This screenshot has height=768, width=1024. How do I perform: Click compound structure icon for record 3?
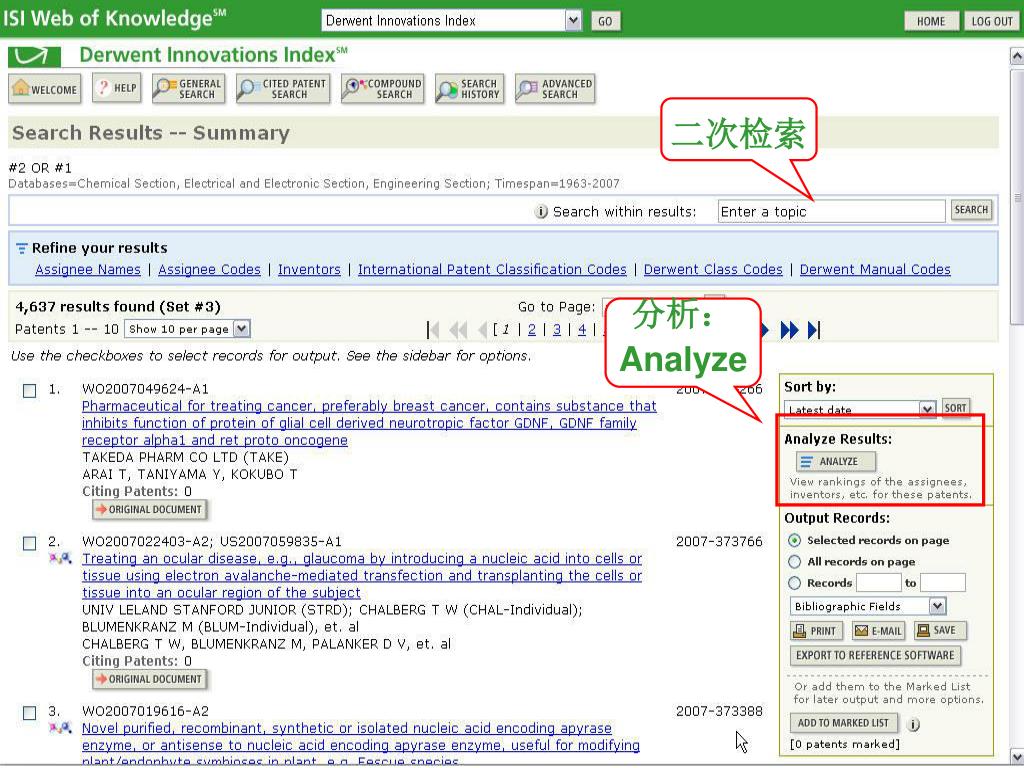click(60, 728)
